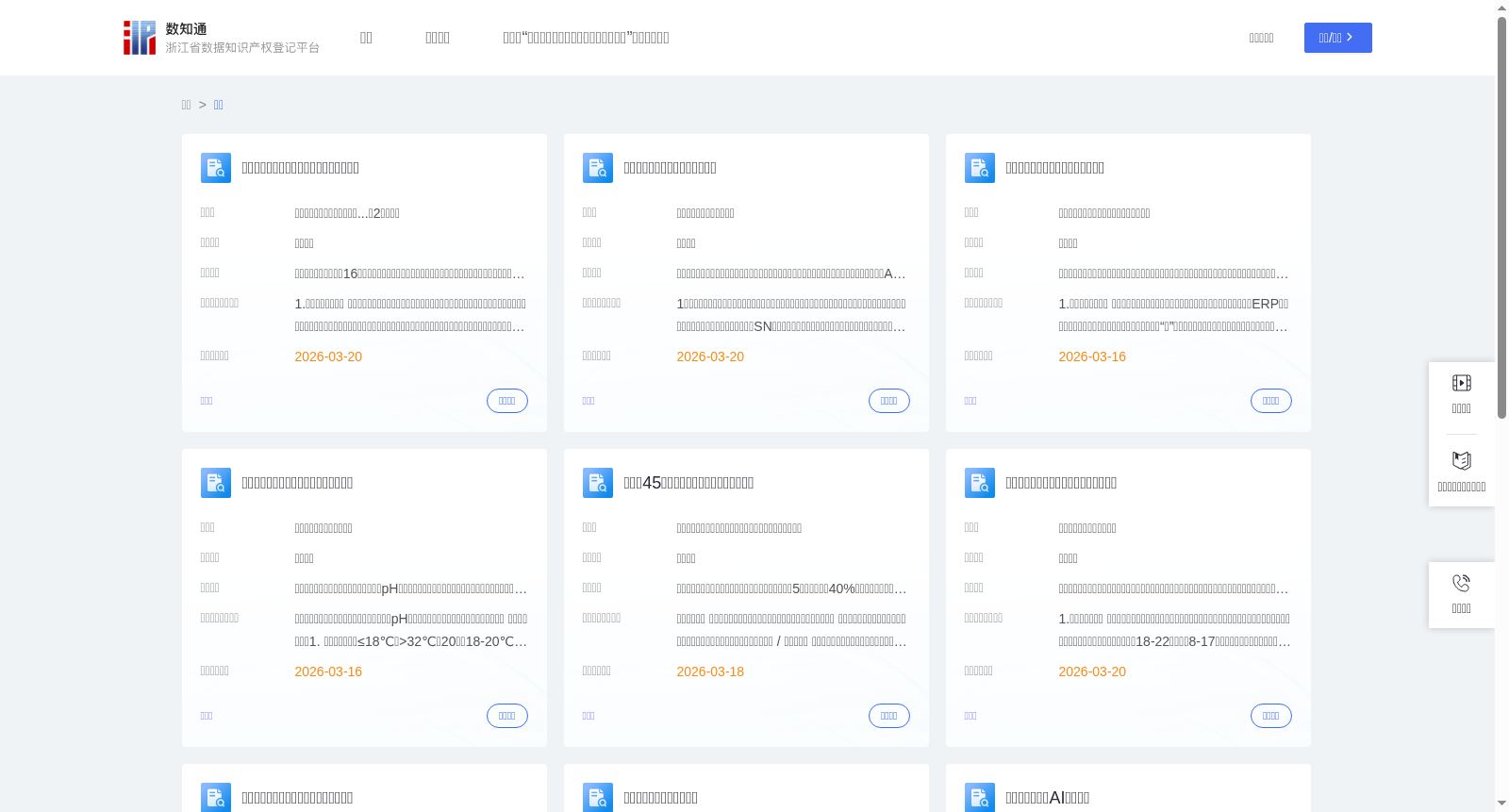Click the document icon of the ERP card
The width and height of the screenshot is (1509, 812).
point(980,168)
